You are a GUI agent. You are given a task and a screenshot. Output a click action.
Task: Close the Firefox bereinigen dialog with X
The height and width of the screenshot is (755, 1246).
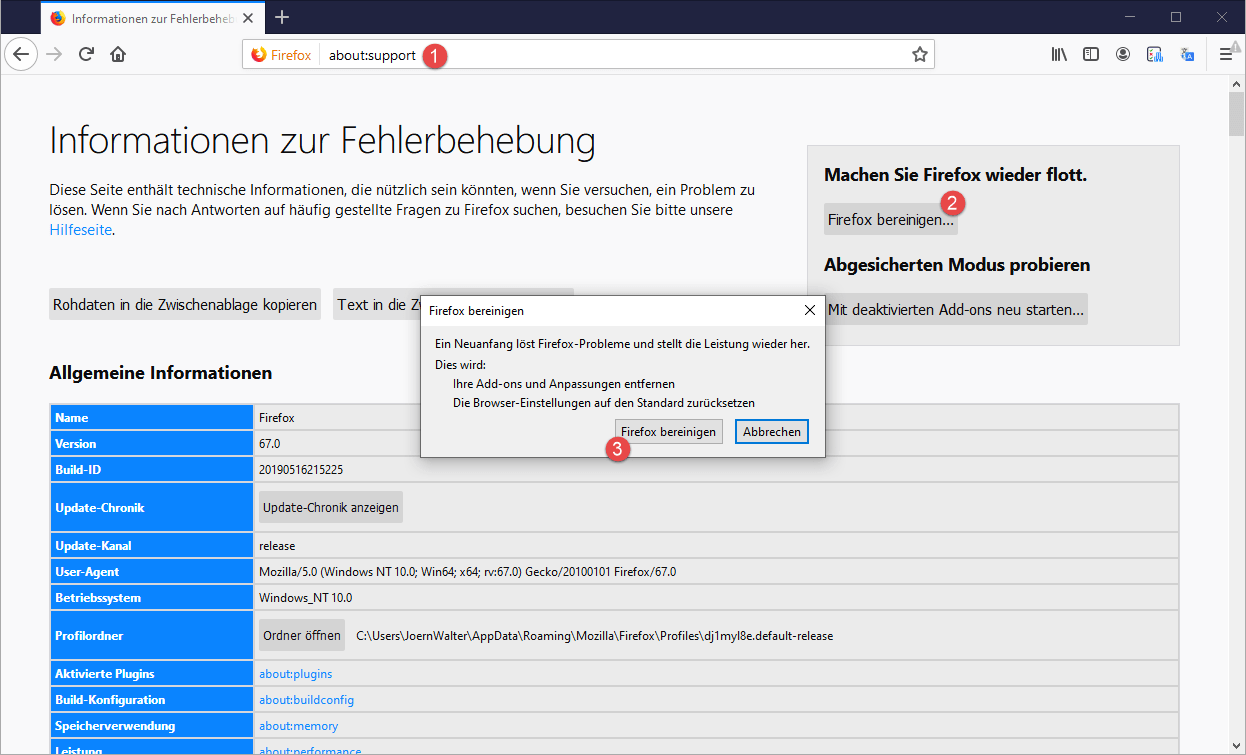(809, 311)
